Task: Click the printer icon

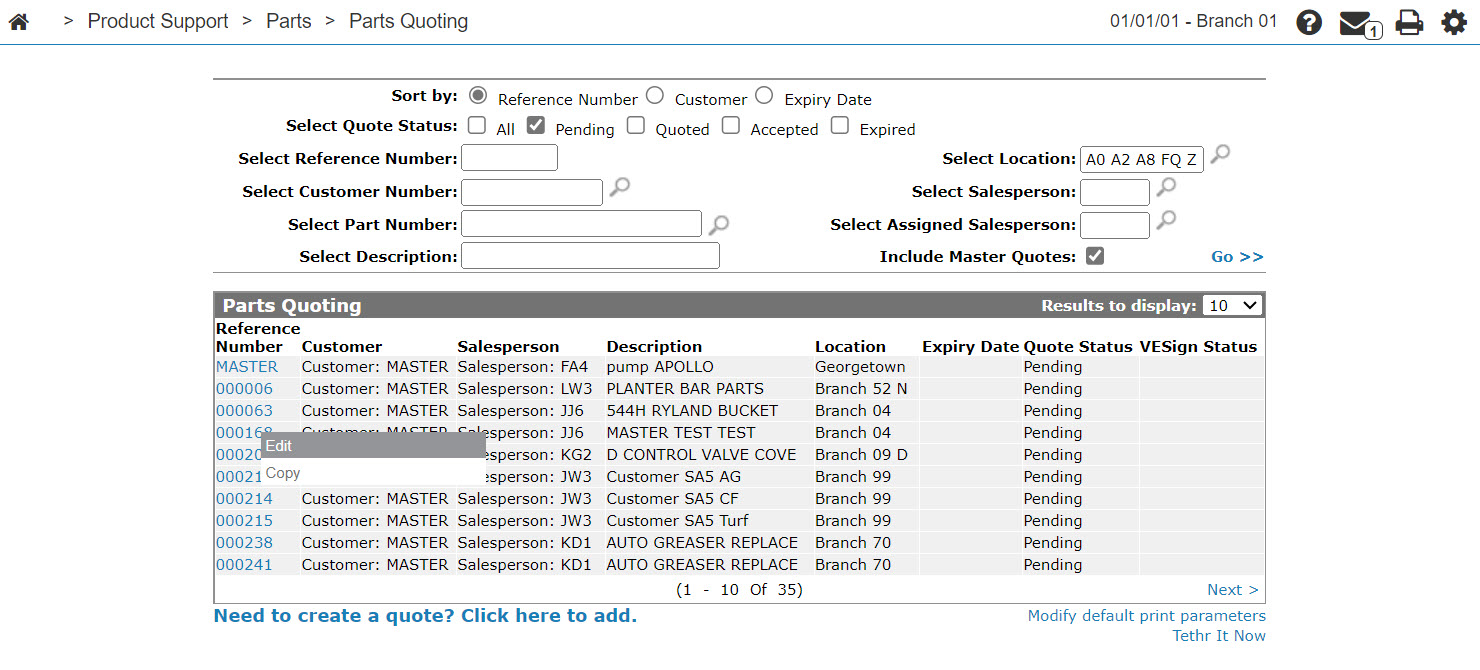Action: click(x=1409, y=22)
